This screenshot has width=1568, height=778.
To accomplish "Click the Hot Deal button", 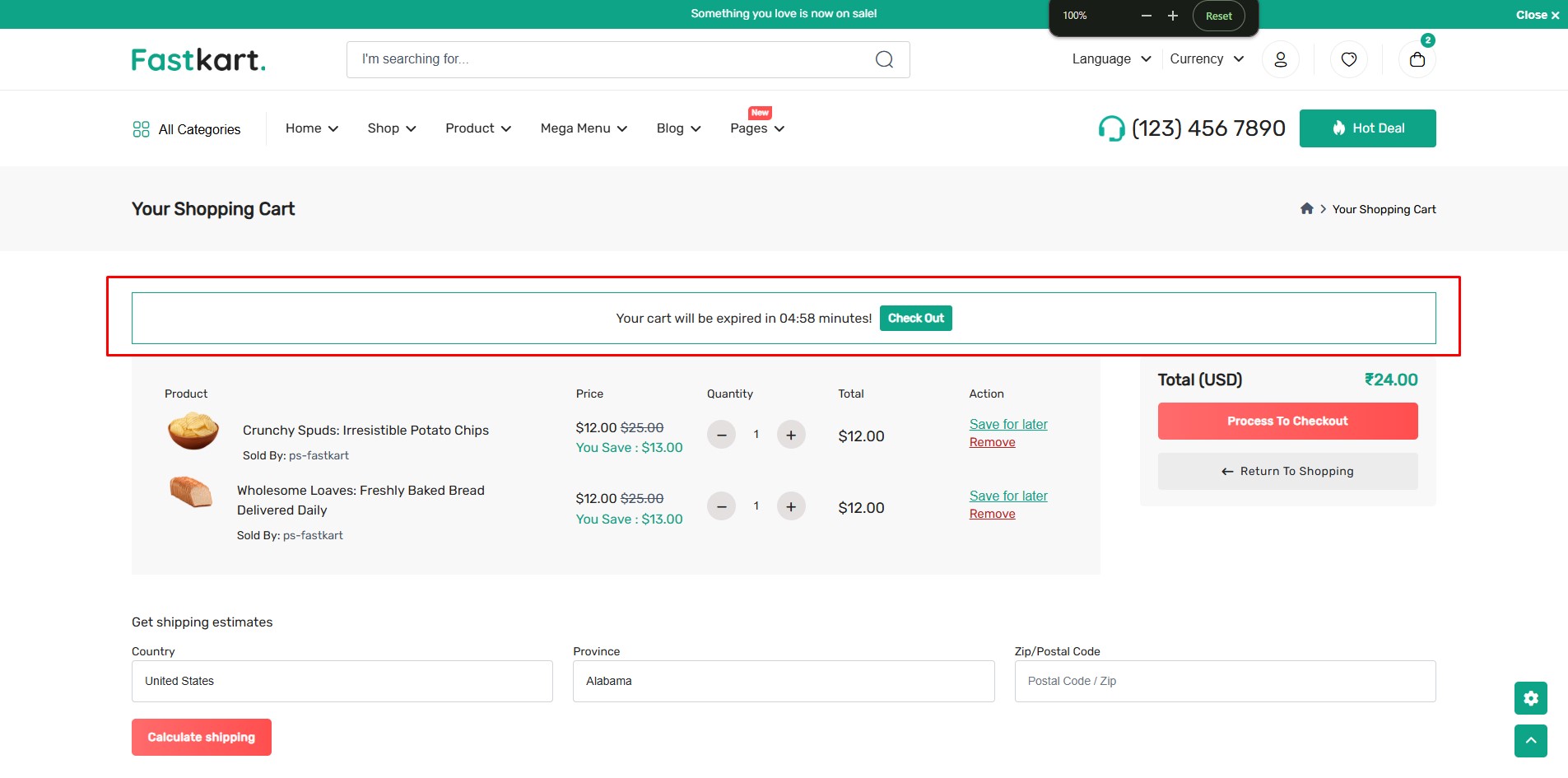I will (1367, 128).
